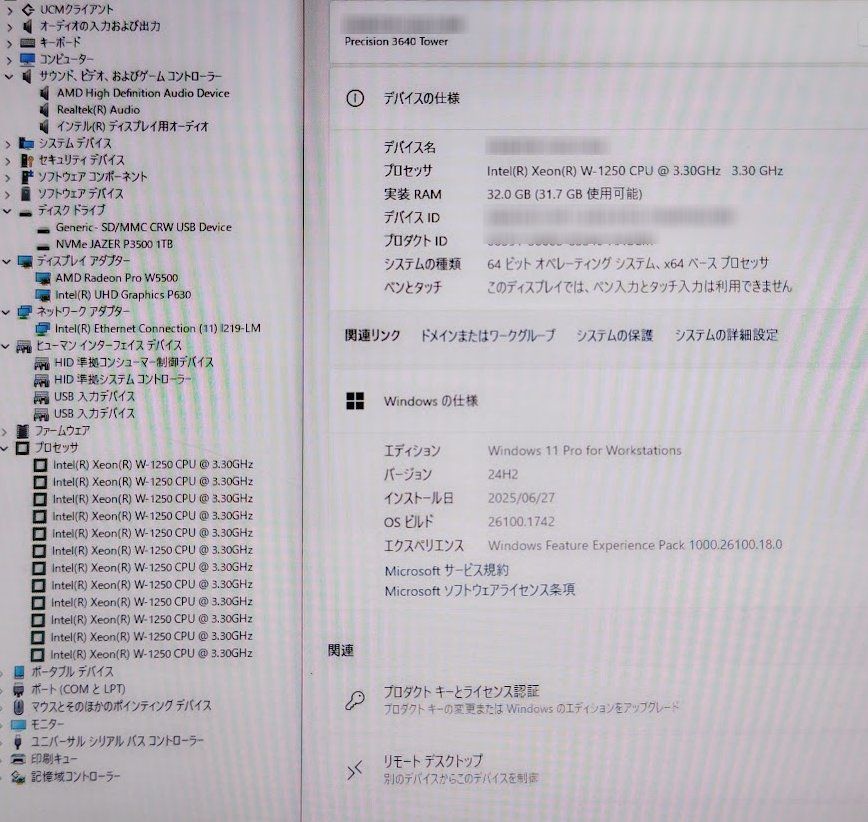868x822 pixels.
Task: Collapse the プロセッサ node
Action: [x=4, y=448]
